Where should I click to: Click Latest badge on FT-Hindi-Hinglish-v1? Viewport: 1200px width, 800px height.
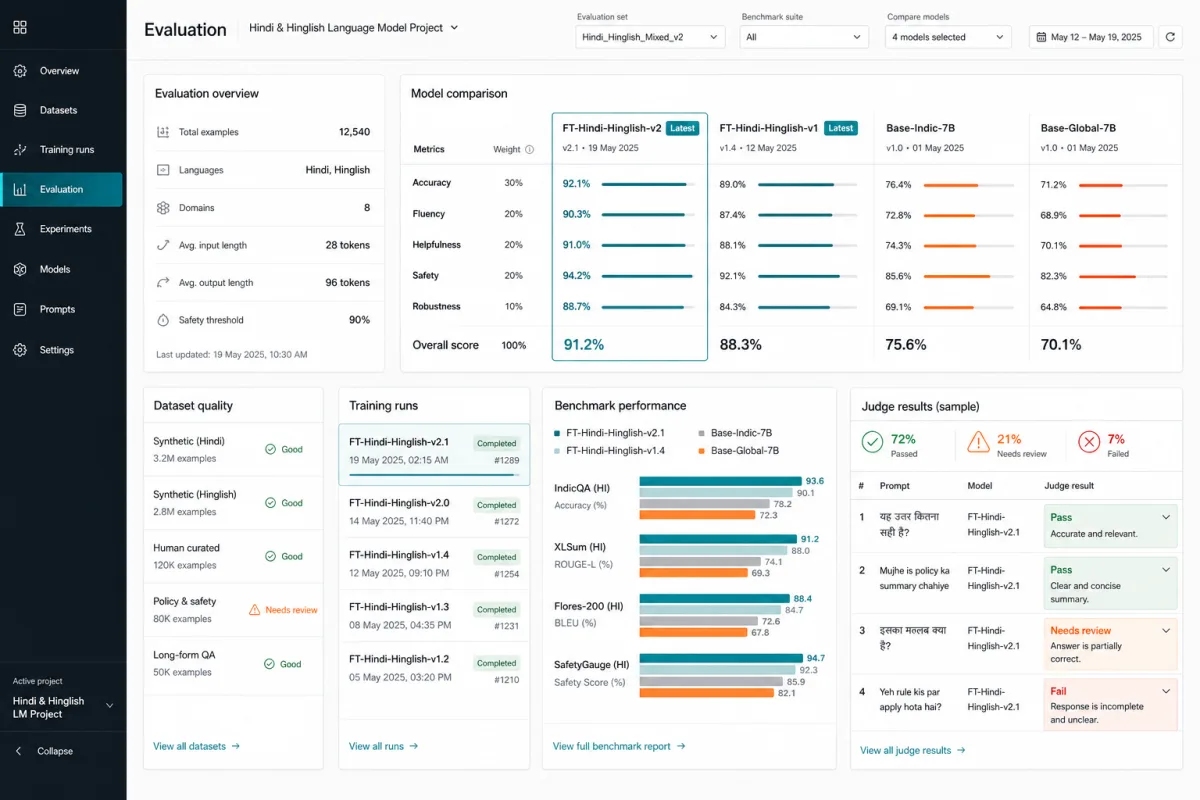841,128
